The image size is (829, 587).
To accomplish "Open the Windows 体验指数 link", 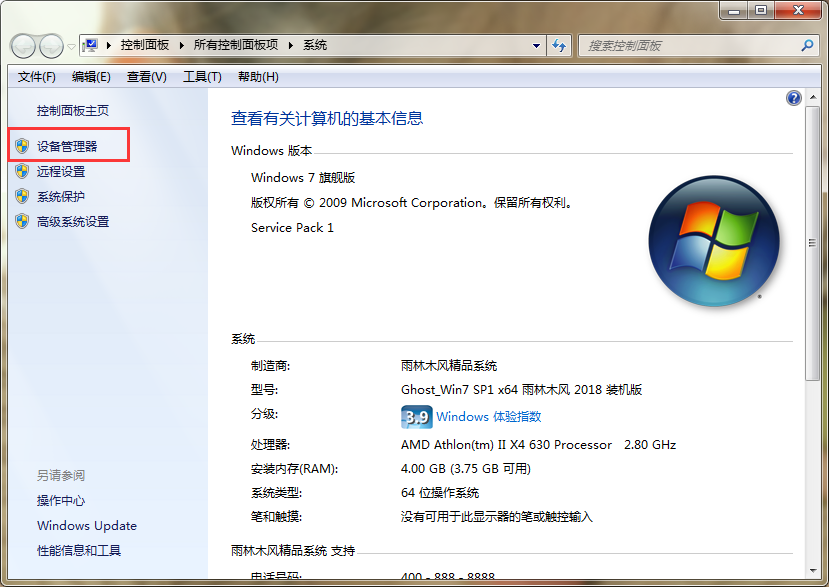I will [488, 417].
